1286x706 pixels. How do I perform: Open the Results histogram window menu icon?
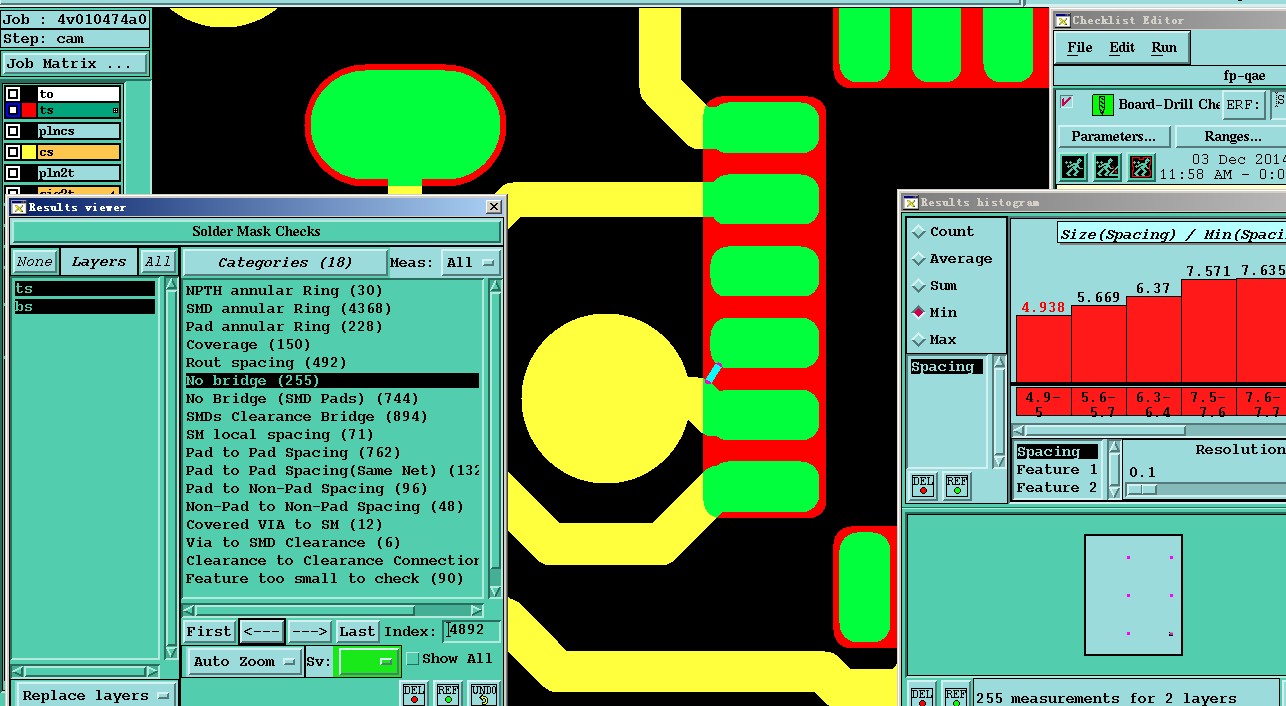point(910,202)
